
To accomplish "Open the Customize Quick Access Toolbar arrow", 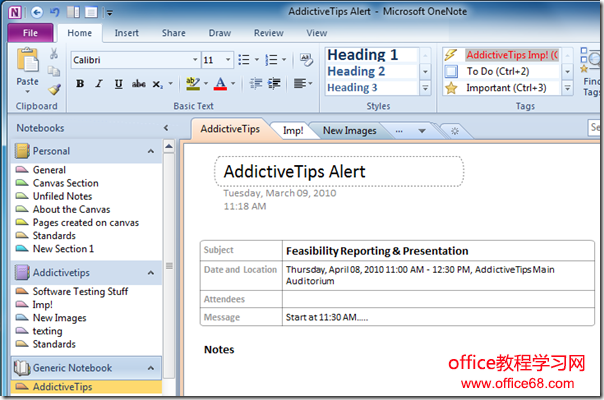I will [110, 13].
